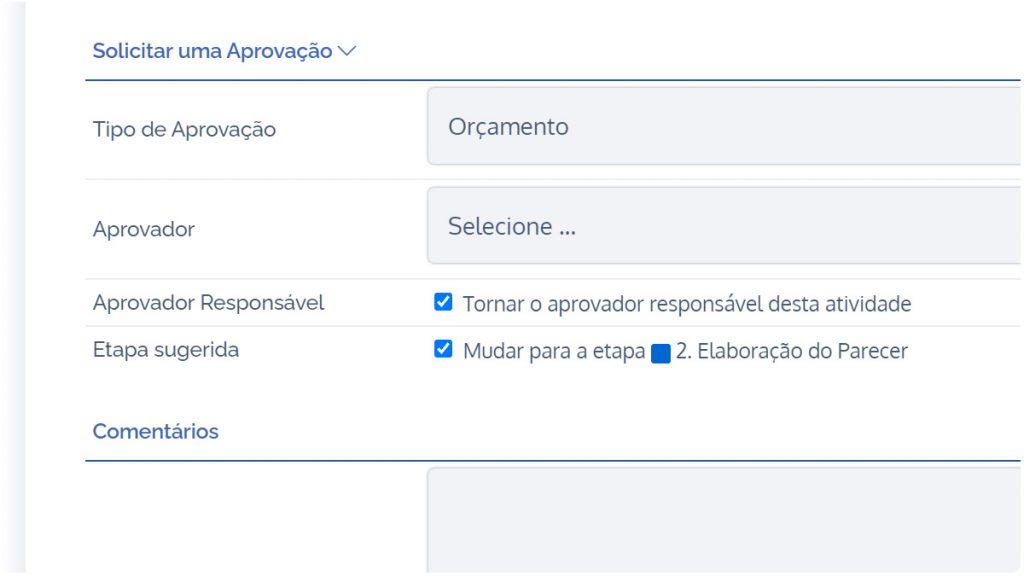This screenshot has height=576, width=1024.
Task: Open the Aprovador Selecione dropdown
Action: (724, 225)
